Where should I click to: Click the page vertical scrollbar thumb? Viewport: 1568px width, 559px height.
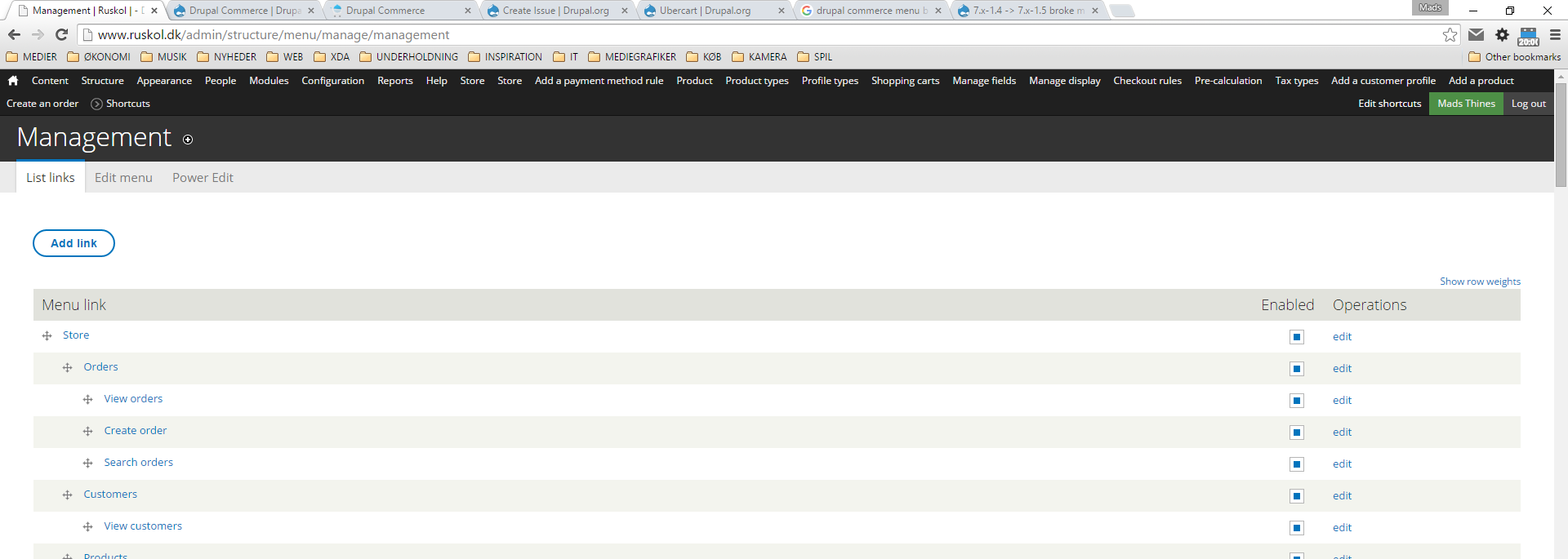(1561, 135)
